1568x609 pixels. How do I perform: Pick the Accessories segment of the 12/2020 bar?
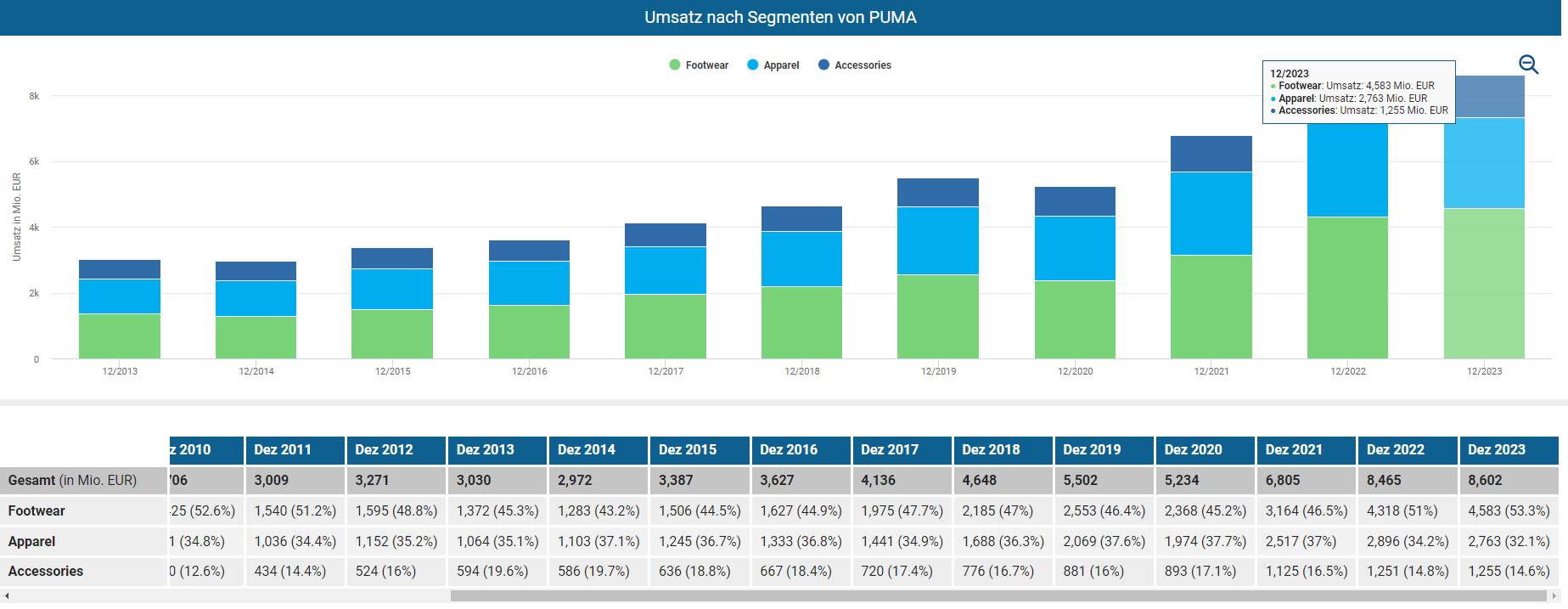(x=1075, y=201)
